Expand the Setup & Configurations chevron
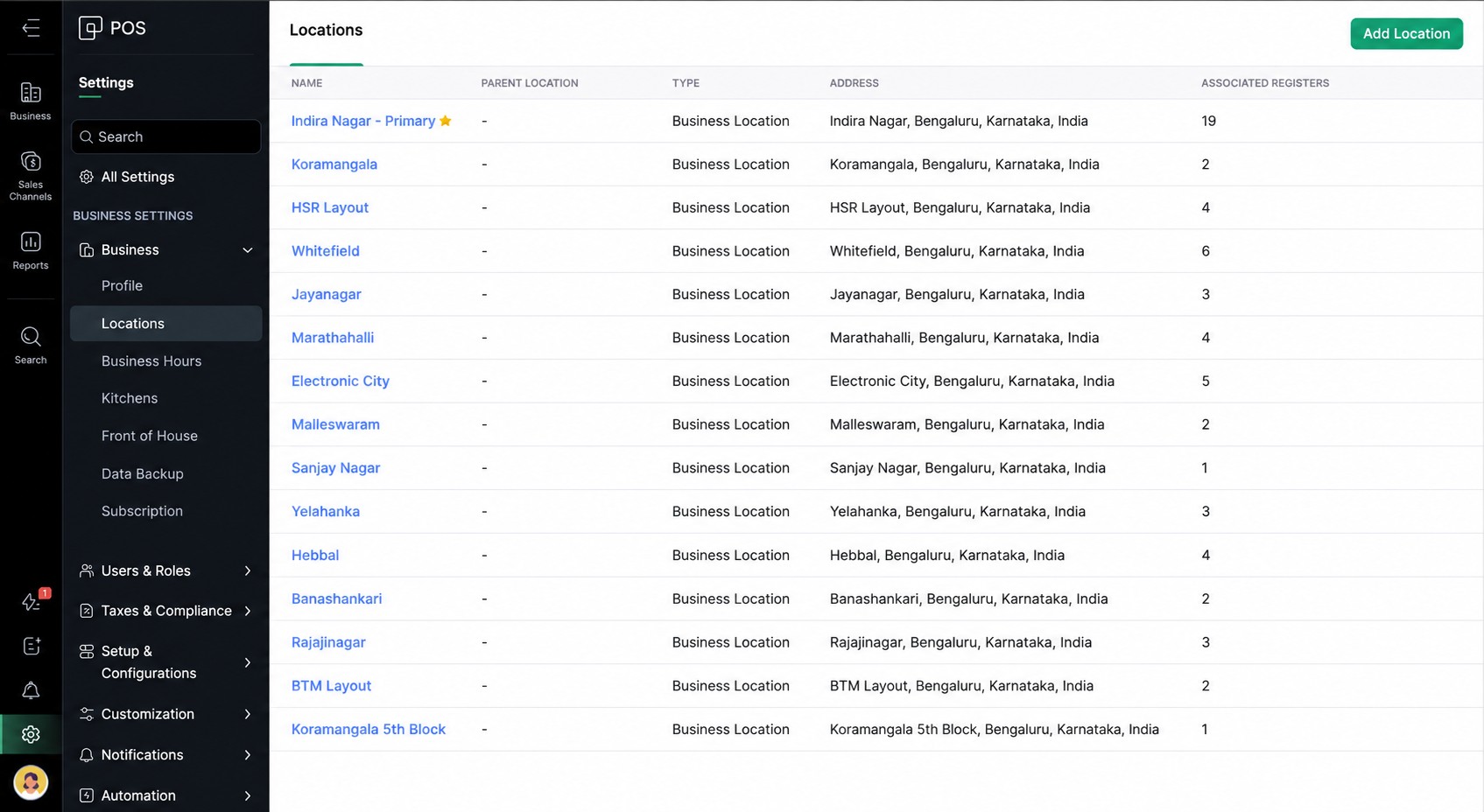 point(248,662)
